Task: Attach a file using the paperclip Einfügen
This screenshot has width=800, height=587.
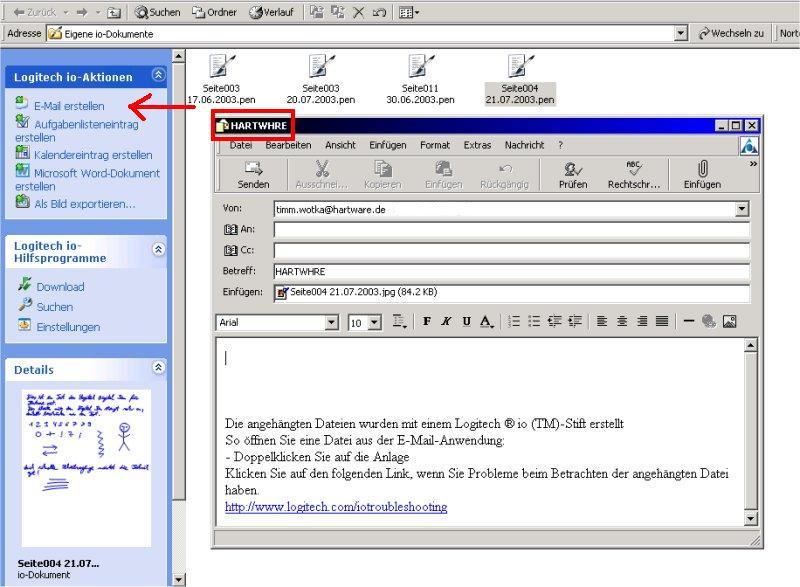Action: tap(703, 174)
